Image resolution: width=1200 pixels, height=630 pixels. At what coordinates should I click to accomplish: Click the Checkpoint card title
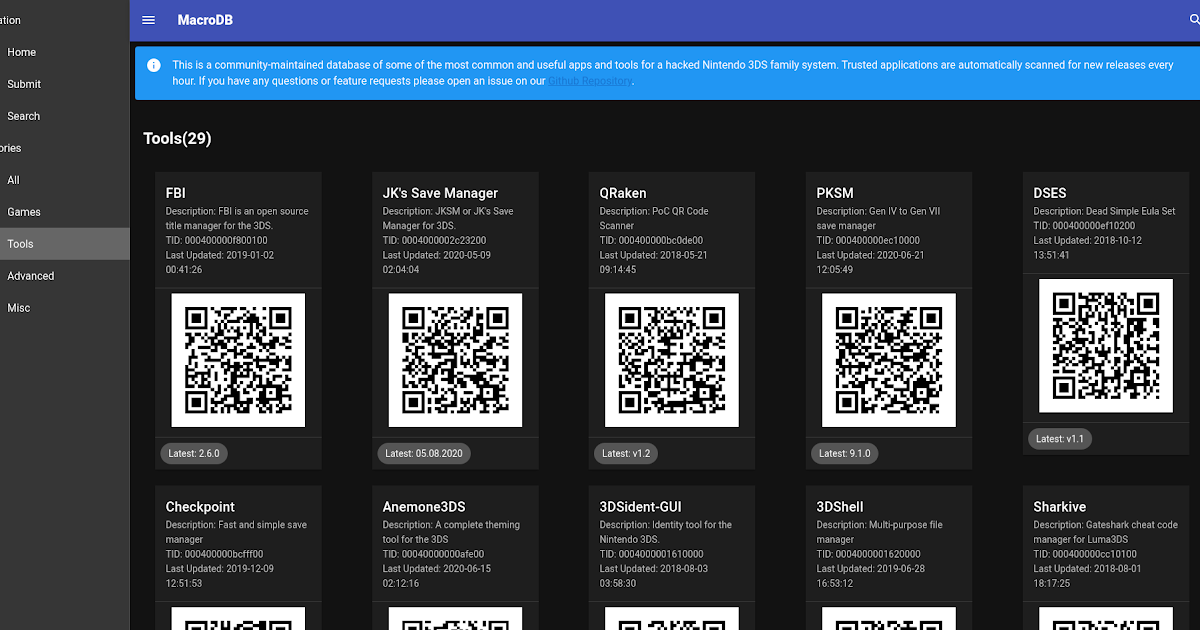point(200,507)
